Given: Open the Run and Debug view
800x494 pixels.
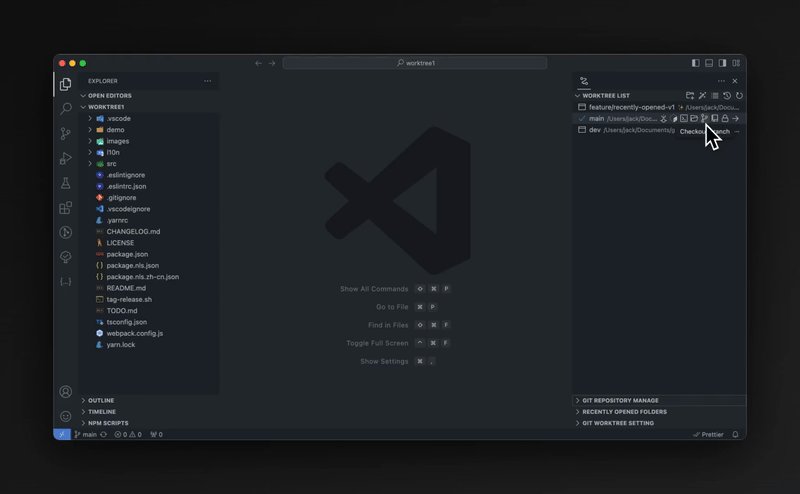Looking at the screenshot, I should [65, 158].
